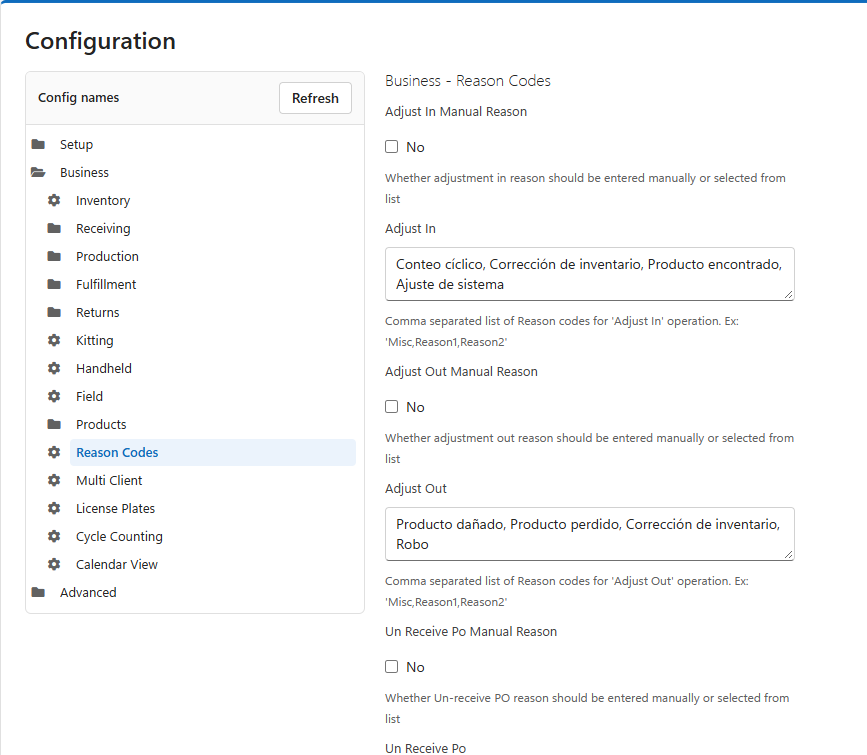Screen dimensions: 867x755
Task: Click the Adjust In textarea resize handle
Action: tap(788, 295)
